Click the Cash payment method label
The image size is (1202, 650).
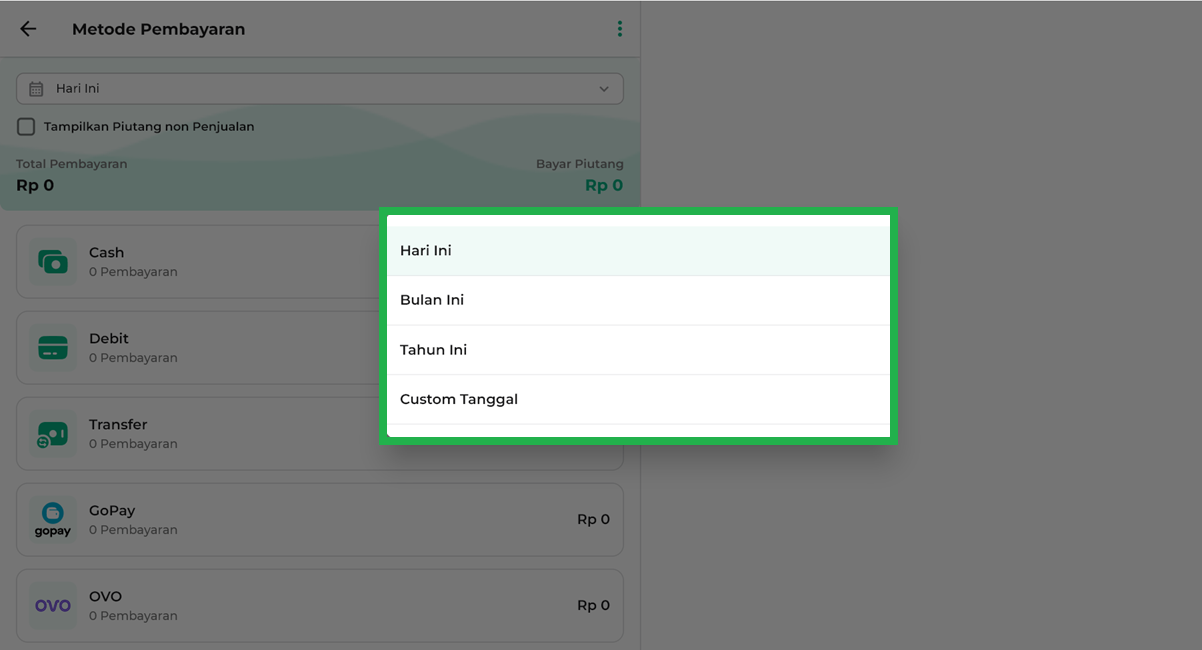pyautogui.click(x=107, y=253)
